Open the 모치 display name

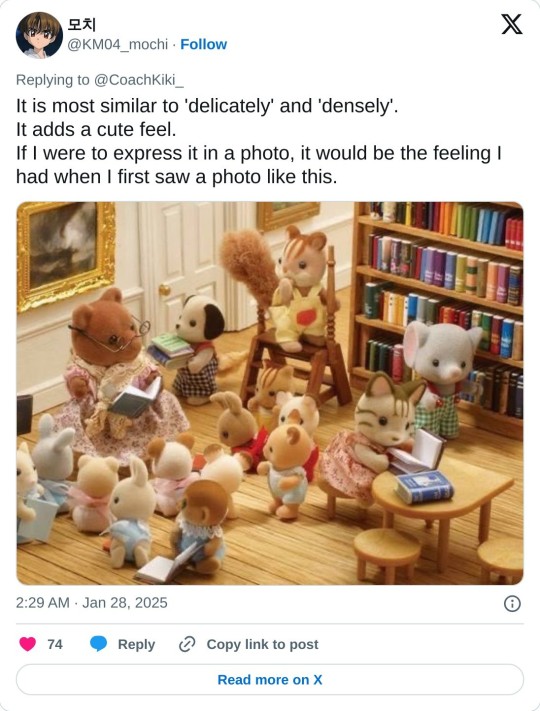[81, 24]
